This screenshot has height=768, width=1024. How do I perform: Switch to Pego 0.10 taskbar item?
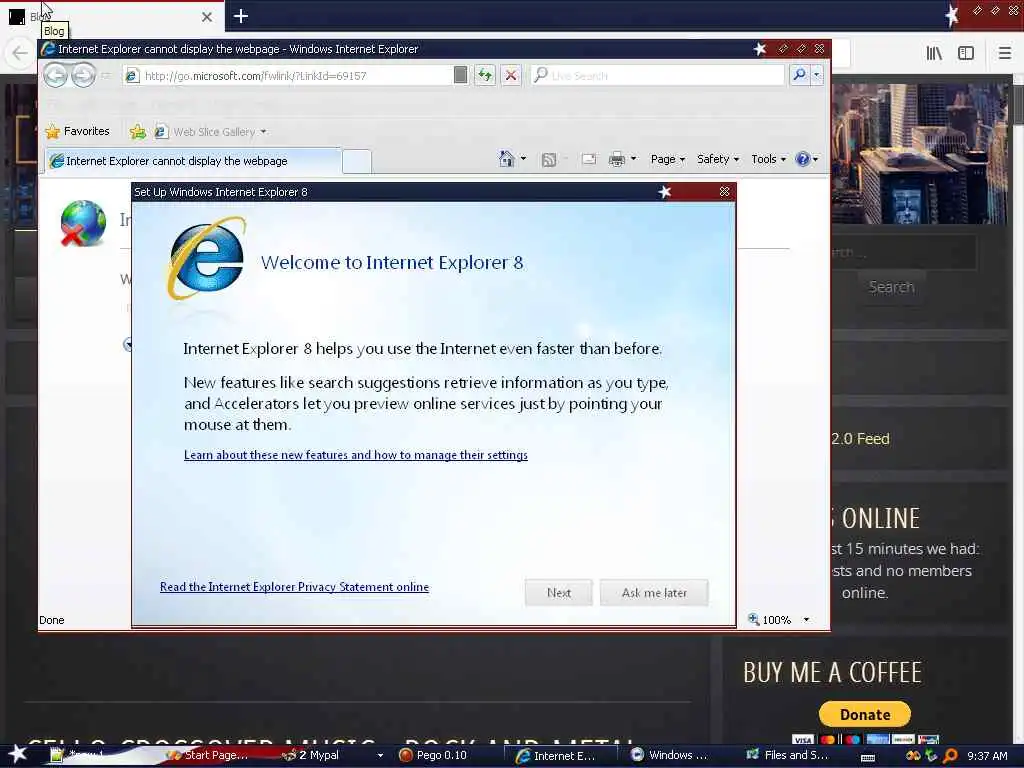tap(433, 755)
